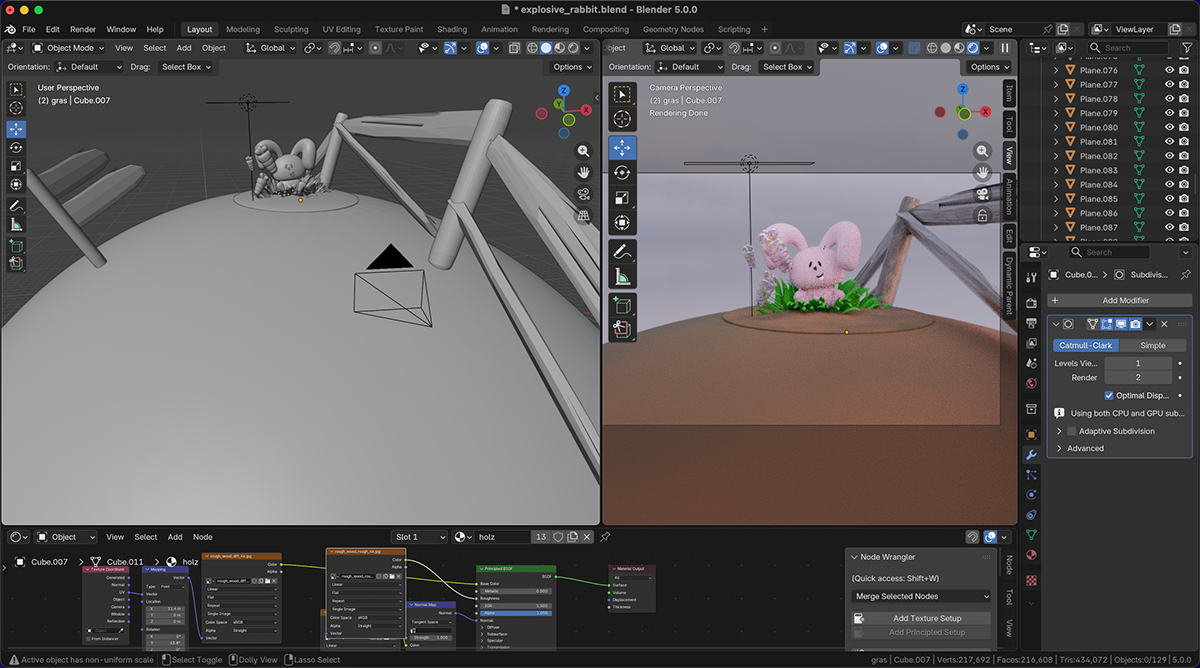Click the Add Modifier button

click(x=1120, y=300)
